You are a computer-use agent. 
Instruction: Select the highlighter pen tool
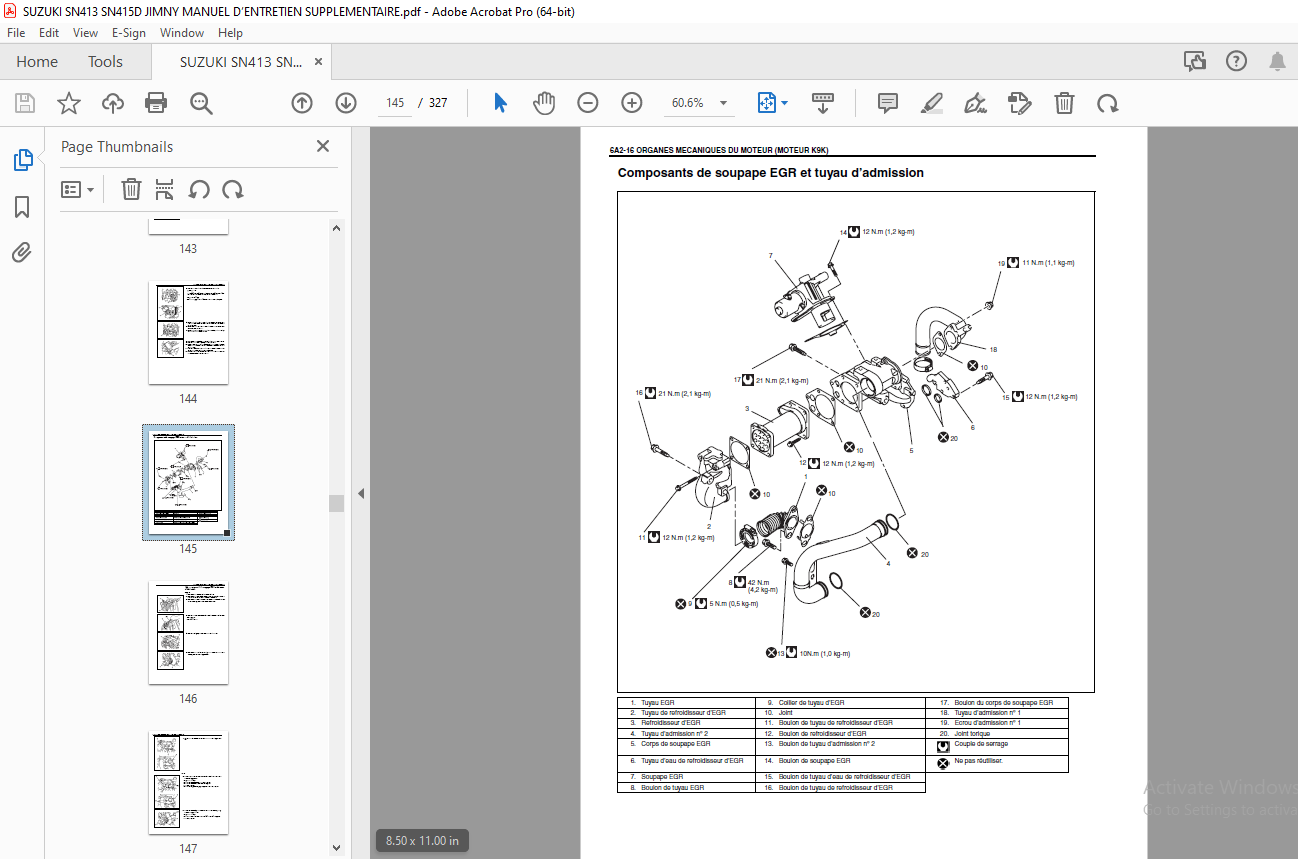coord(931,103)
